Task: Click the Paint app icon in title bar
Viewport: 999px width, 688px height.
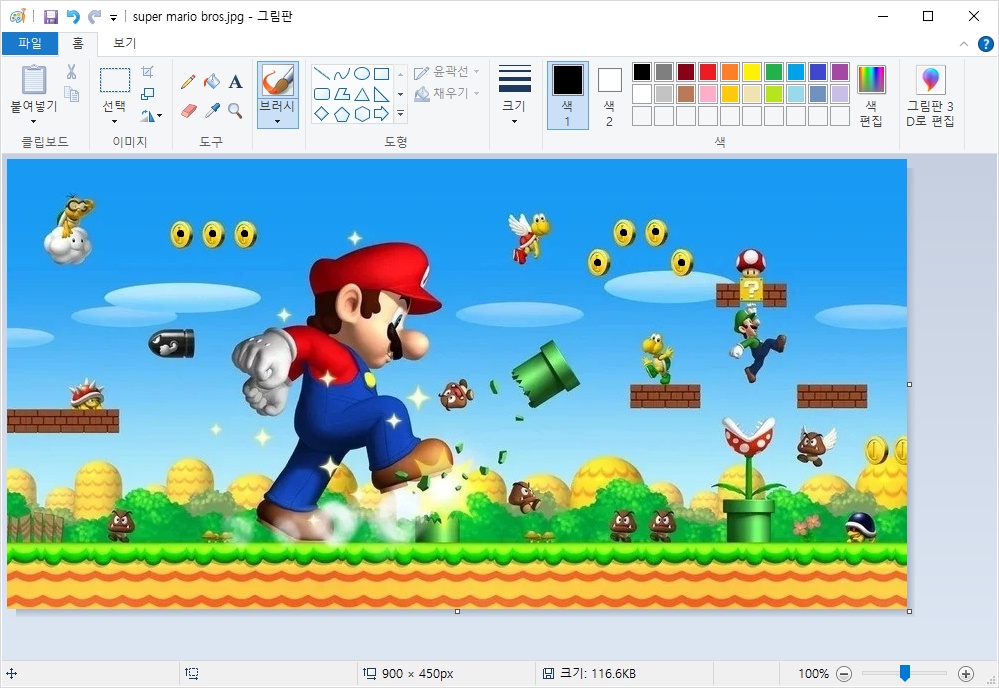Action: pos(18,17)
